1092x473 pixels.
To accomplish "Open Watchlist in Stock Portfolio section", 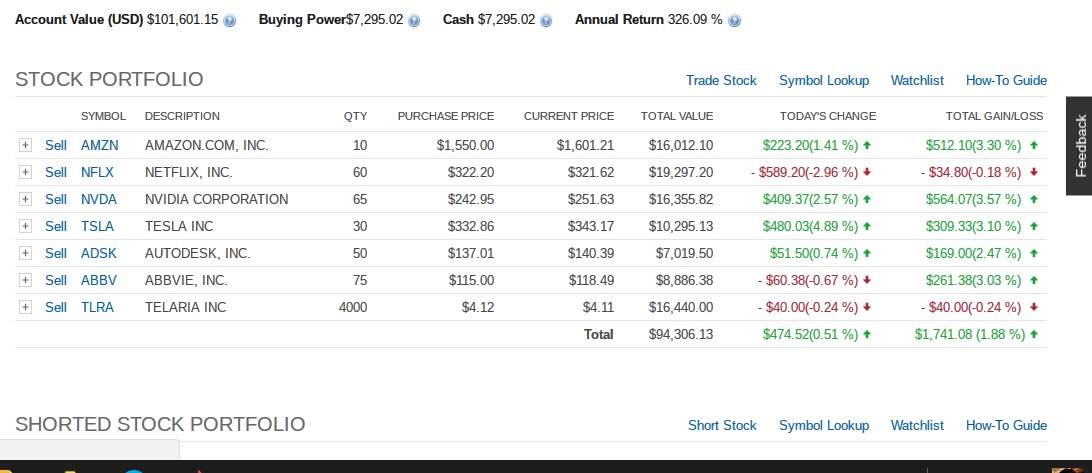I will point(917,80).
